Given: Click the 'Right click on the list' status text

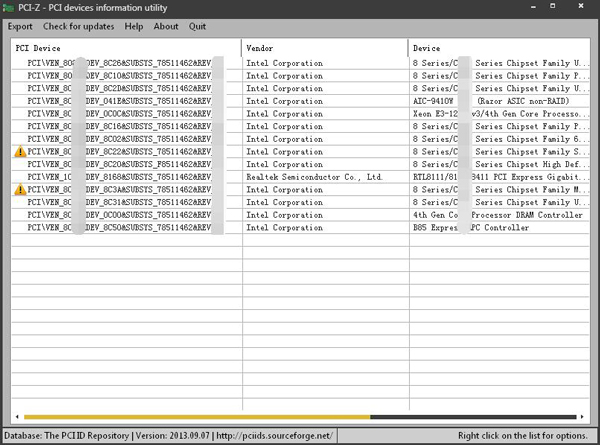Looking at the screenshot, I should click(522, 436).
